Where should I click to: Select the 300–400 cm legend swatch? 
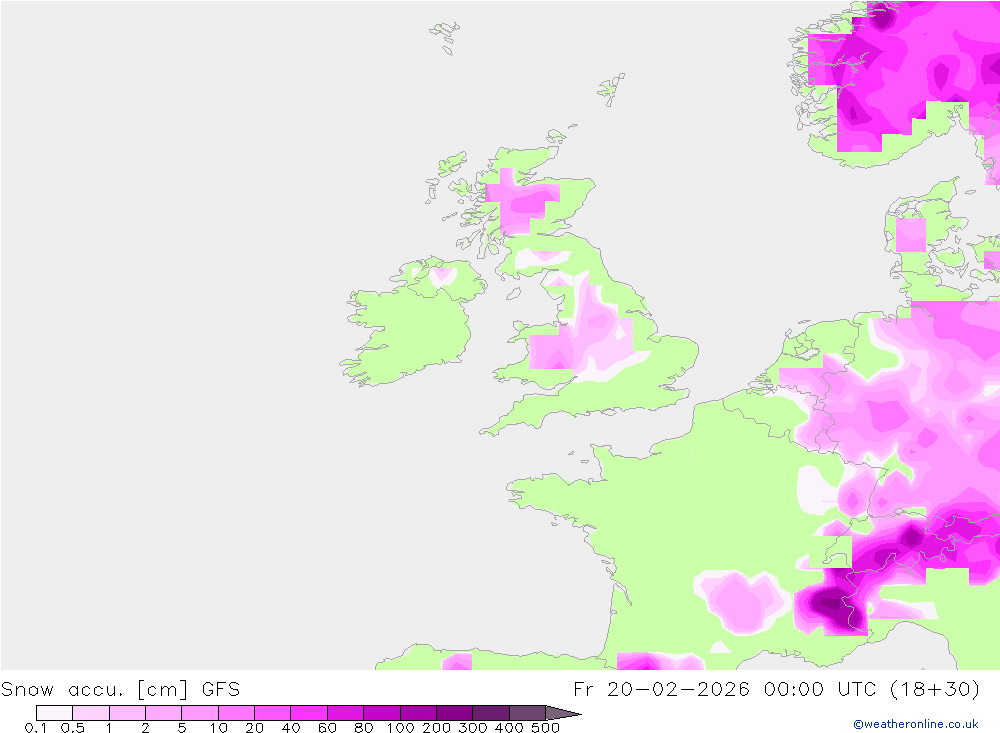(491, 713)
